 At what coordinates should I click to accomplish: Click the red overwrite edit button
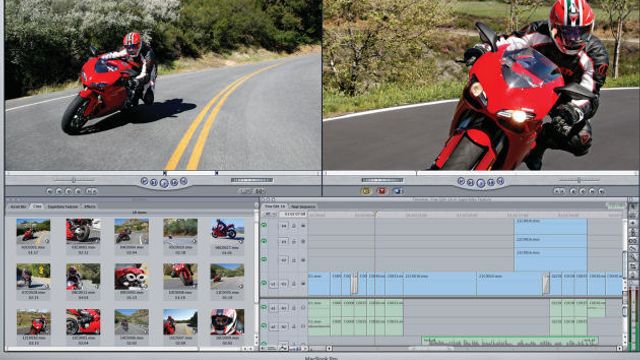(x=382, y=191)
